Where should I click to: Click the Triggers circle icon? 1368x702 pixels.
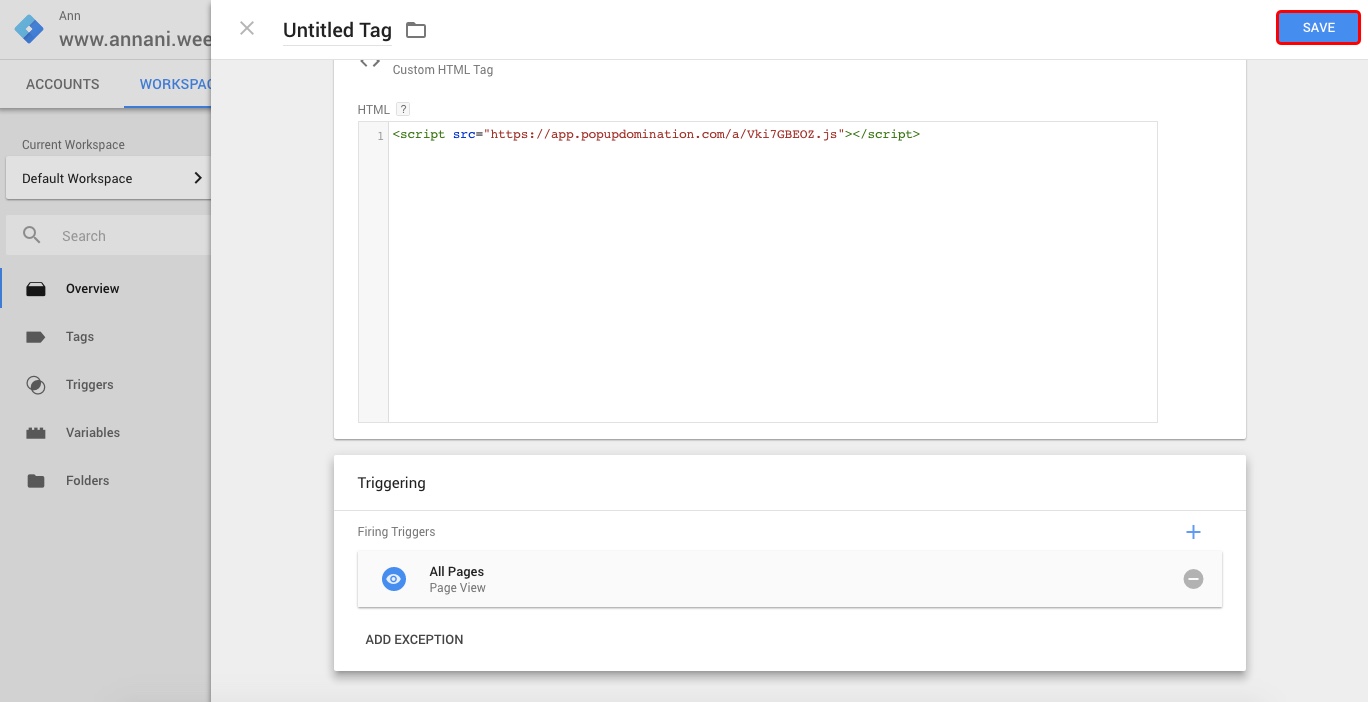36,385
